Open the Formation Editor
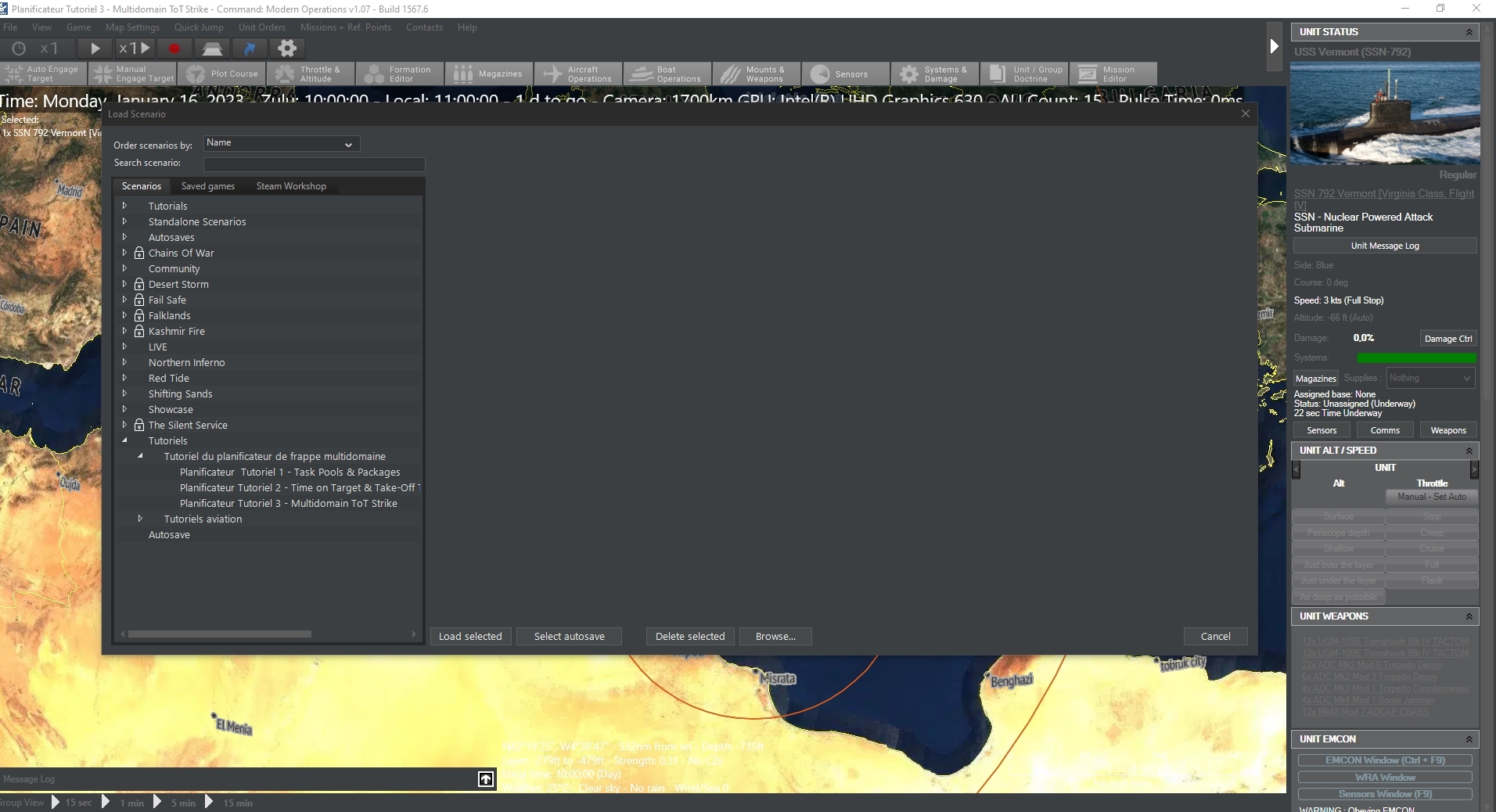 [401, 74]
